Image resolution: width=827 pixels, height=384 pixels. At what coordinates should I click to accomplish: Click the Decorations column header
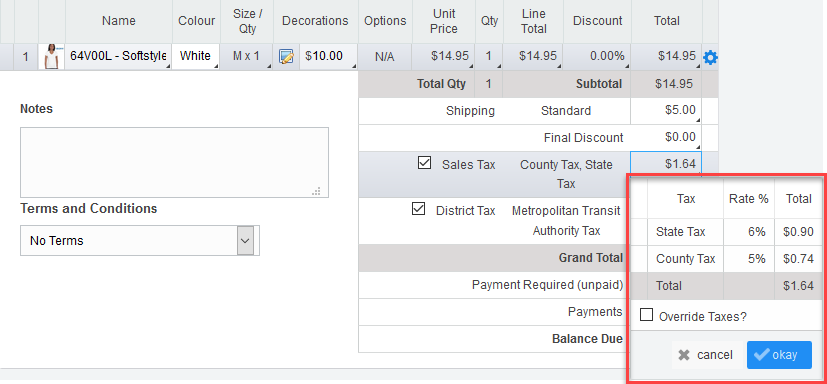tap(315, 21)
